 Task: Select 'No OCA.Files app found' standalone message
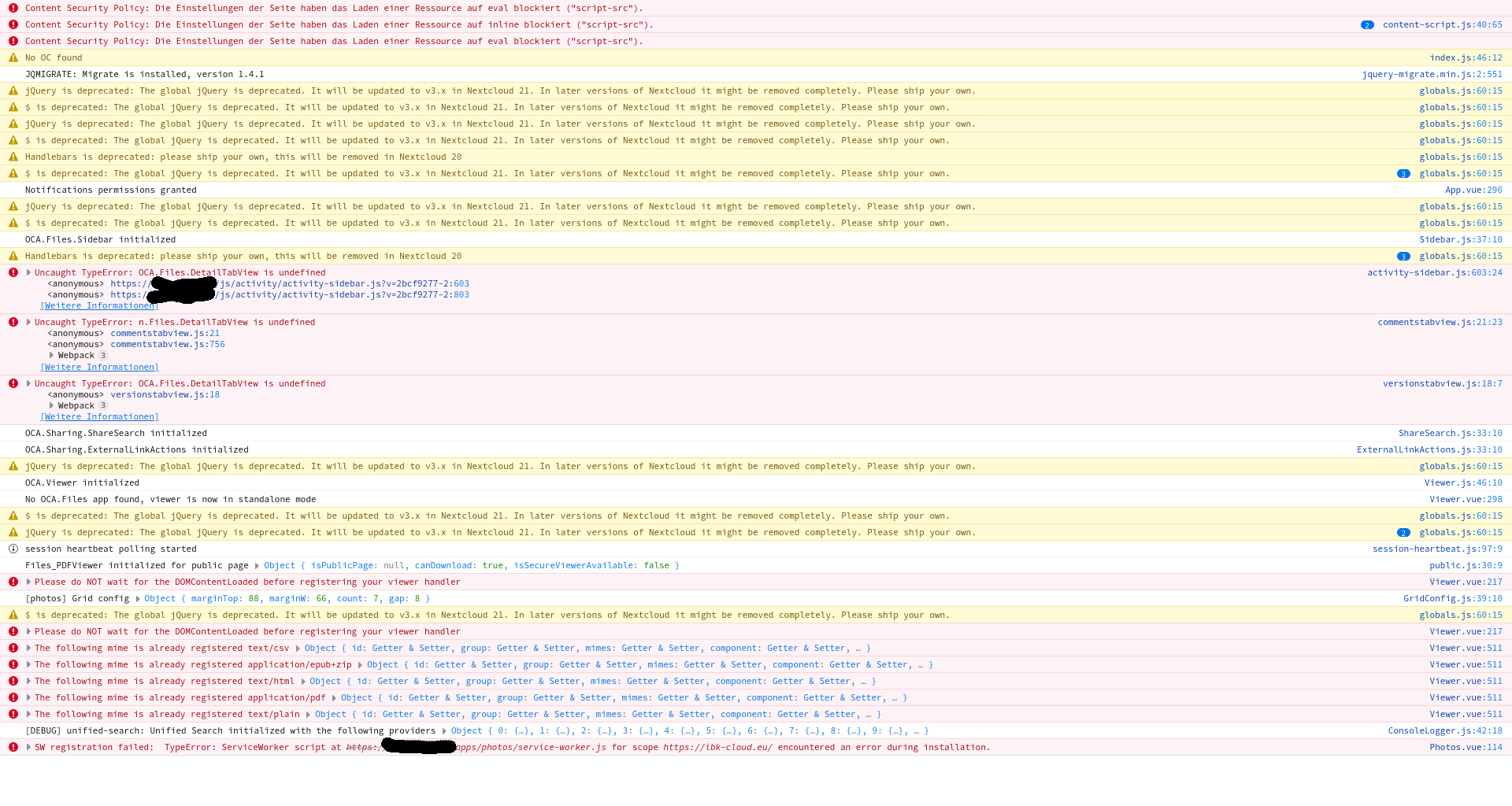coord(171,499)
